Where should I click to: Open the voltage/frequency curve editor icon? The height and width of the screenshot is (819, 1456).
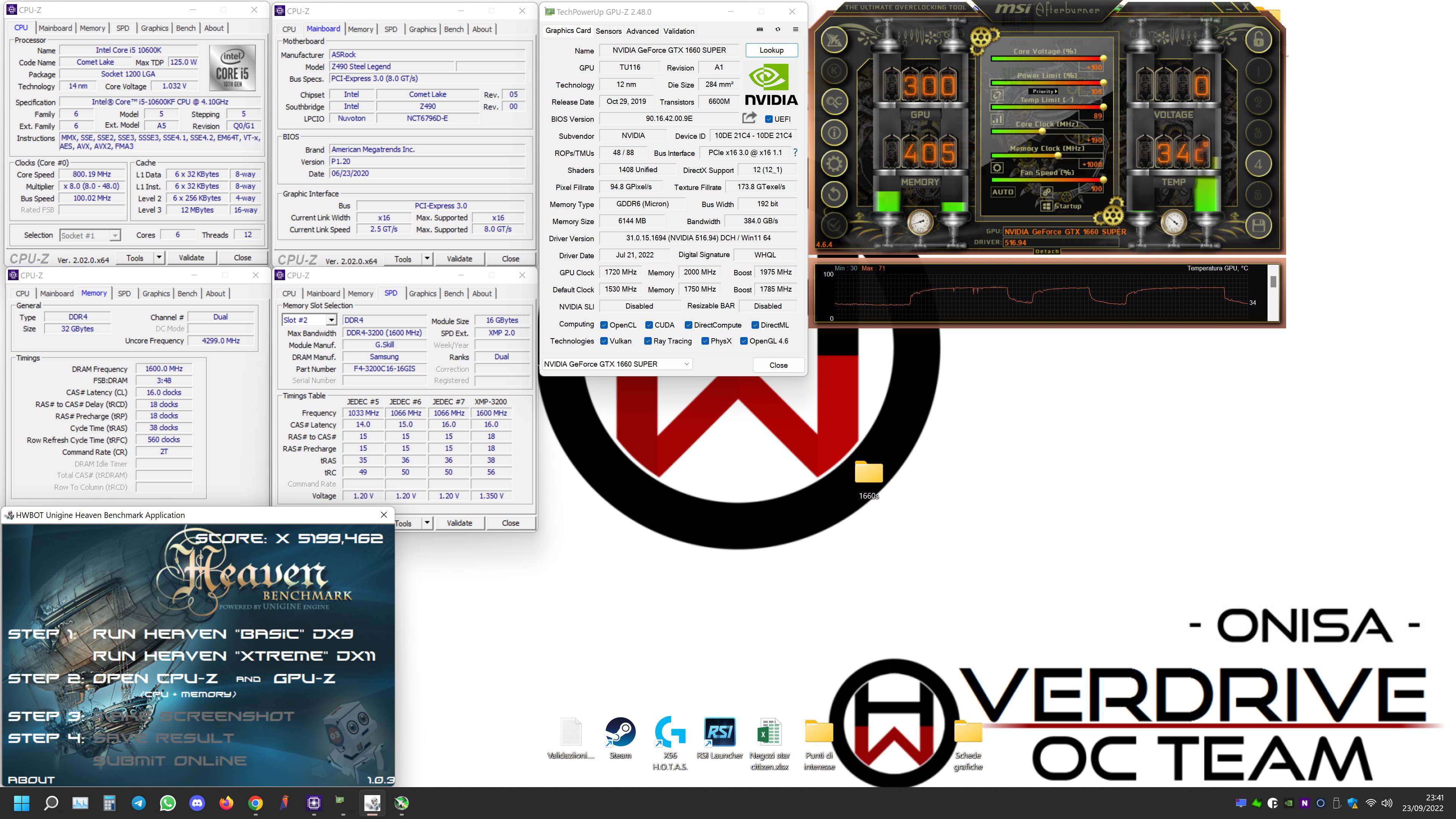(997, 119)
